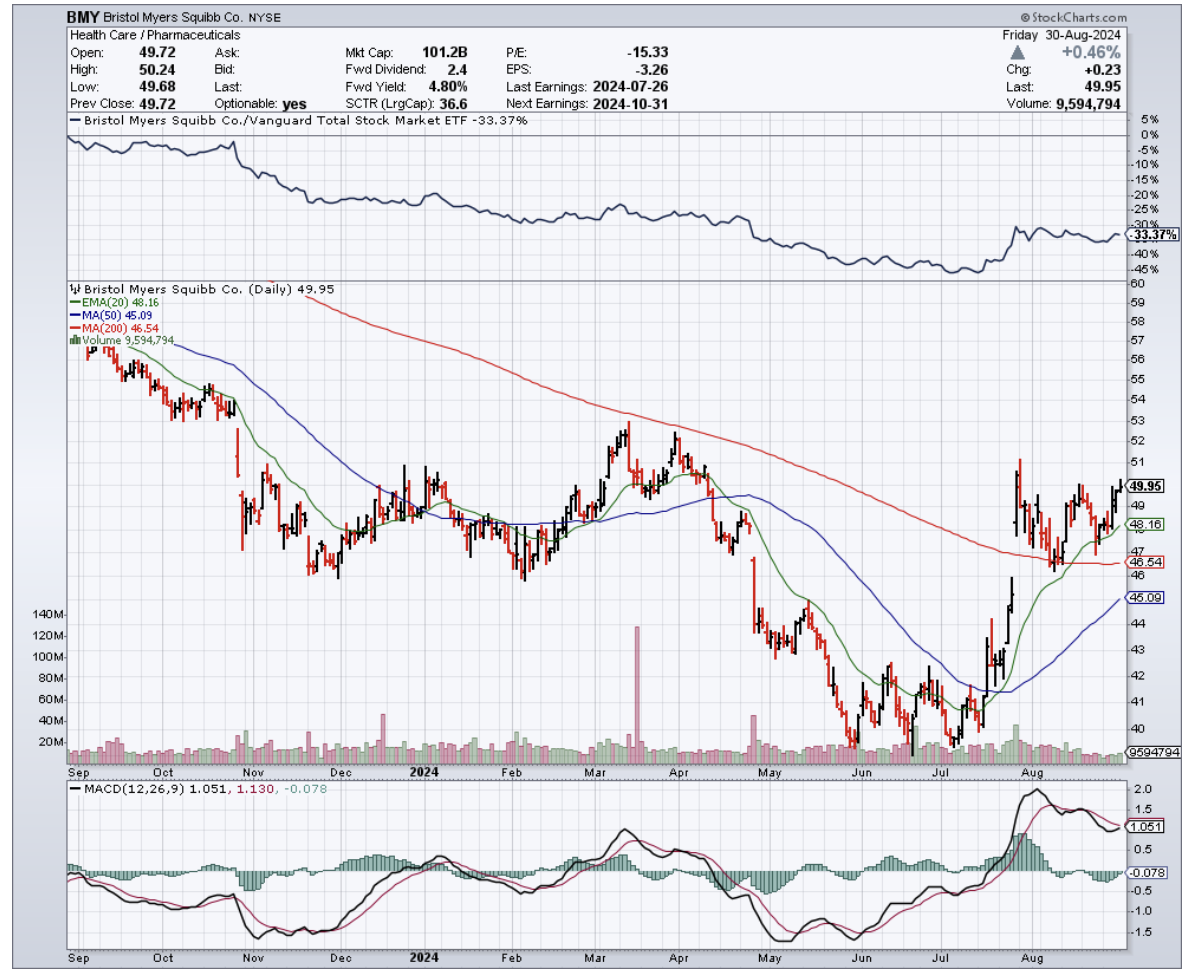Click the tall March volume spike bar

click(635, 690)
